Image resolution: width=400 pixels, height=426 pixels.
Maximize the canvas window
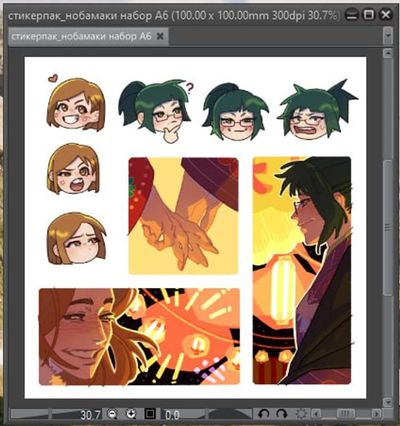[x=369, y=15]
